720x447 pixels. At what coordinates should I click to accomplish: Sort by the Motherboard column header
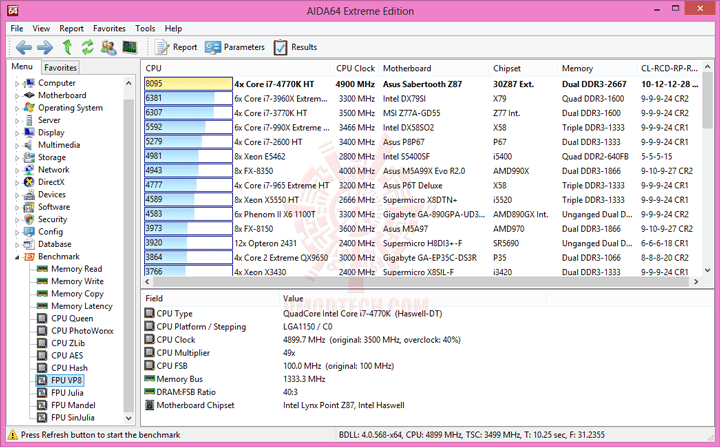433,68
